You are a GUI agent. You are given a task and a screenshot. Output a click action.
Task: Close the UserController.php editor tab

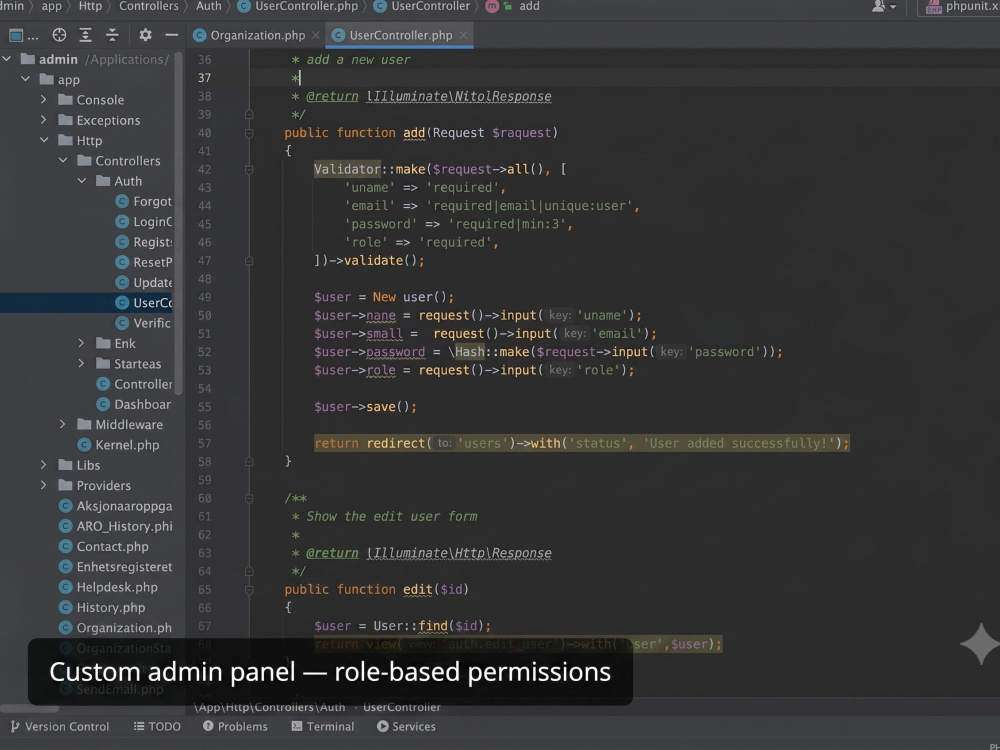[464, 36]
